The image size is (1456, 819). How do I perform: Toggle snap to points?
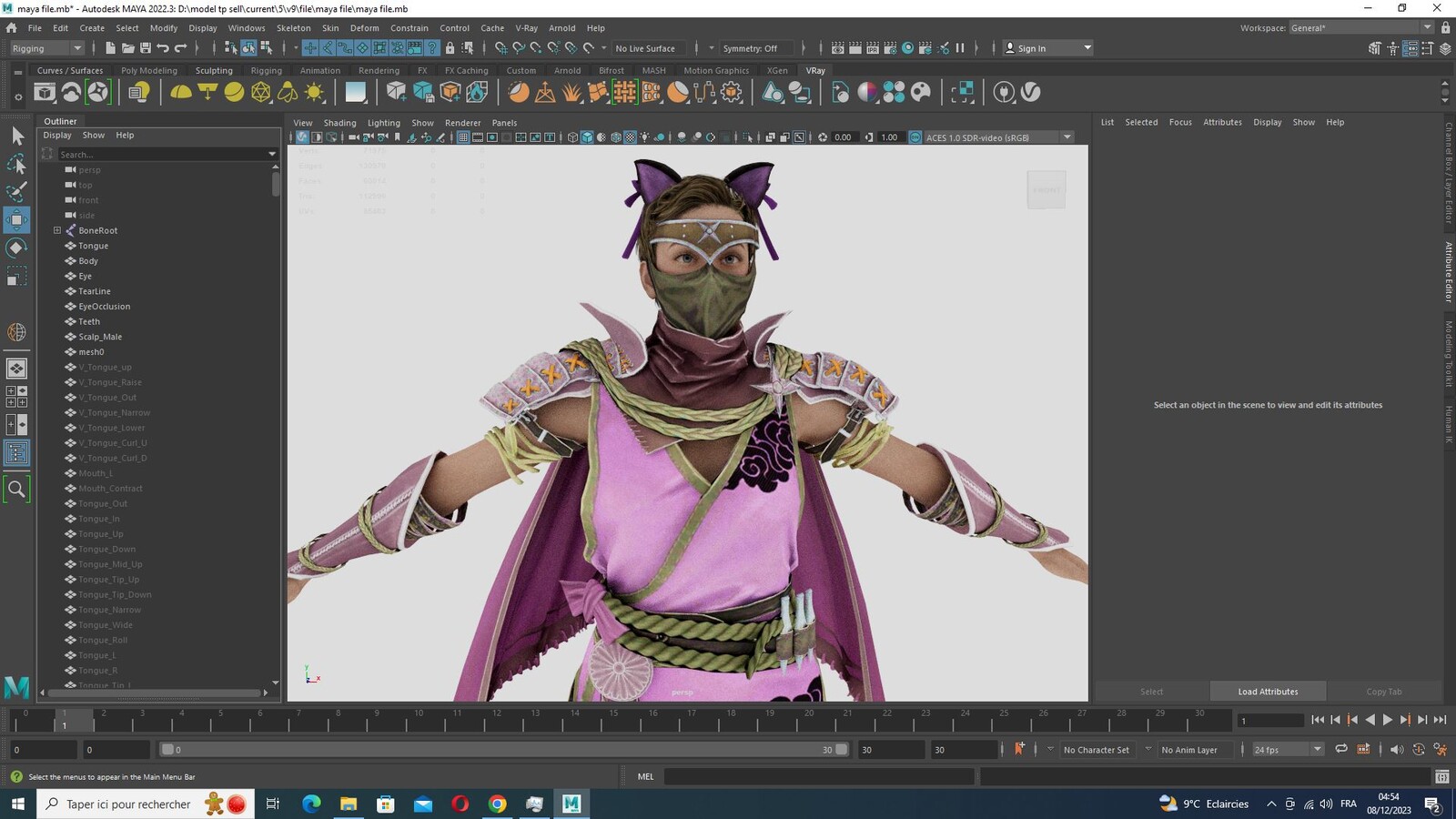click(x=536, y=48)
